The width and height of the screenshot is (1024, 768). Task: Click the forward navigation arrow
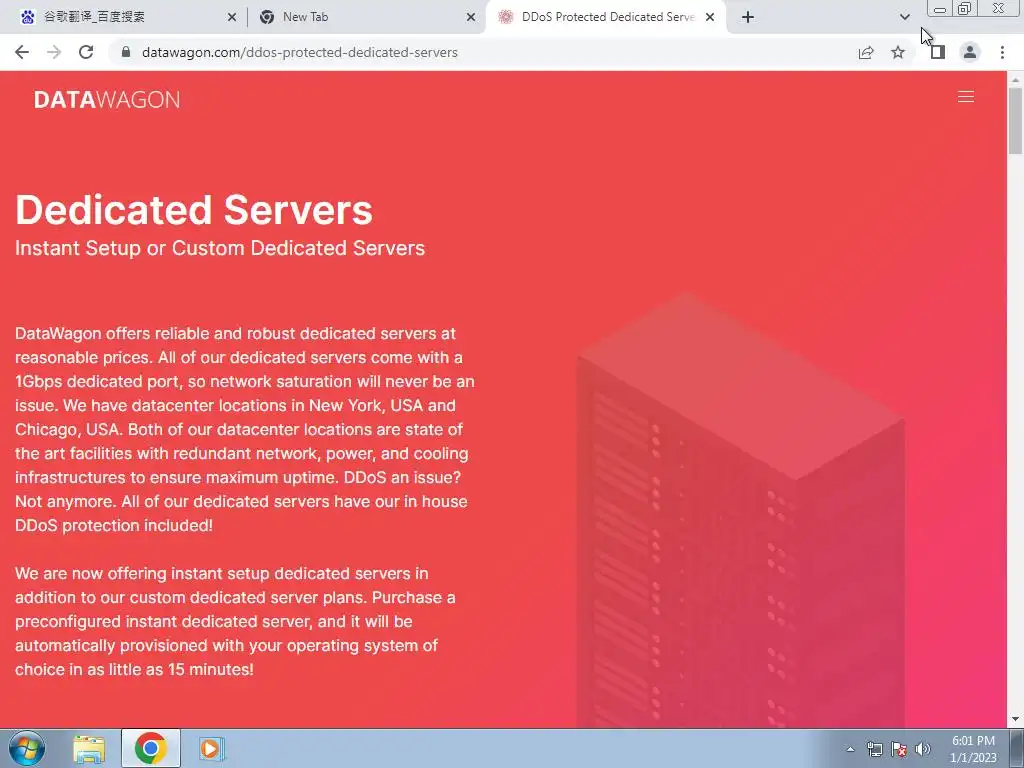coord(54,52)
